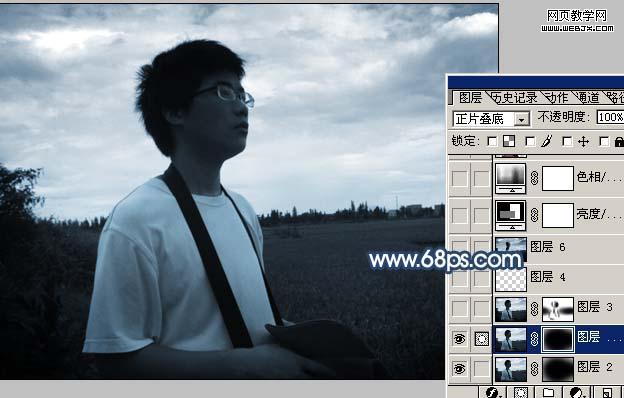Click the link box of the 色相 layer

[x=482, y=178]
